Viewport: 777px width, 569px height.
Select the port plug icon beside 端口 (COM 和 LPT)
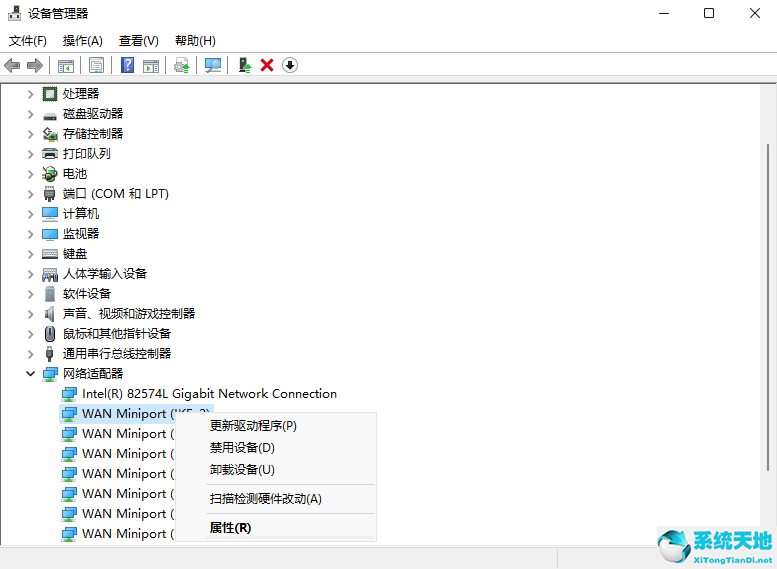point(50,194)
